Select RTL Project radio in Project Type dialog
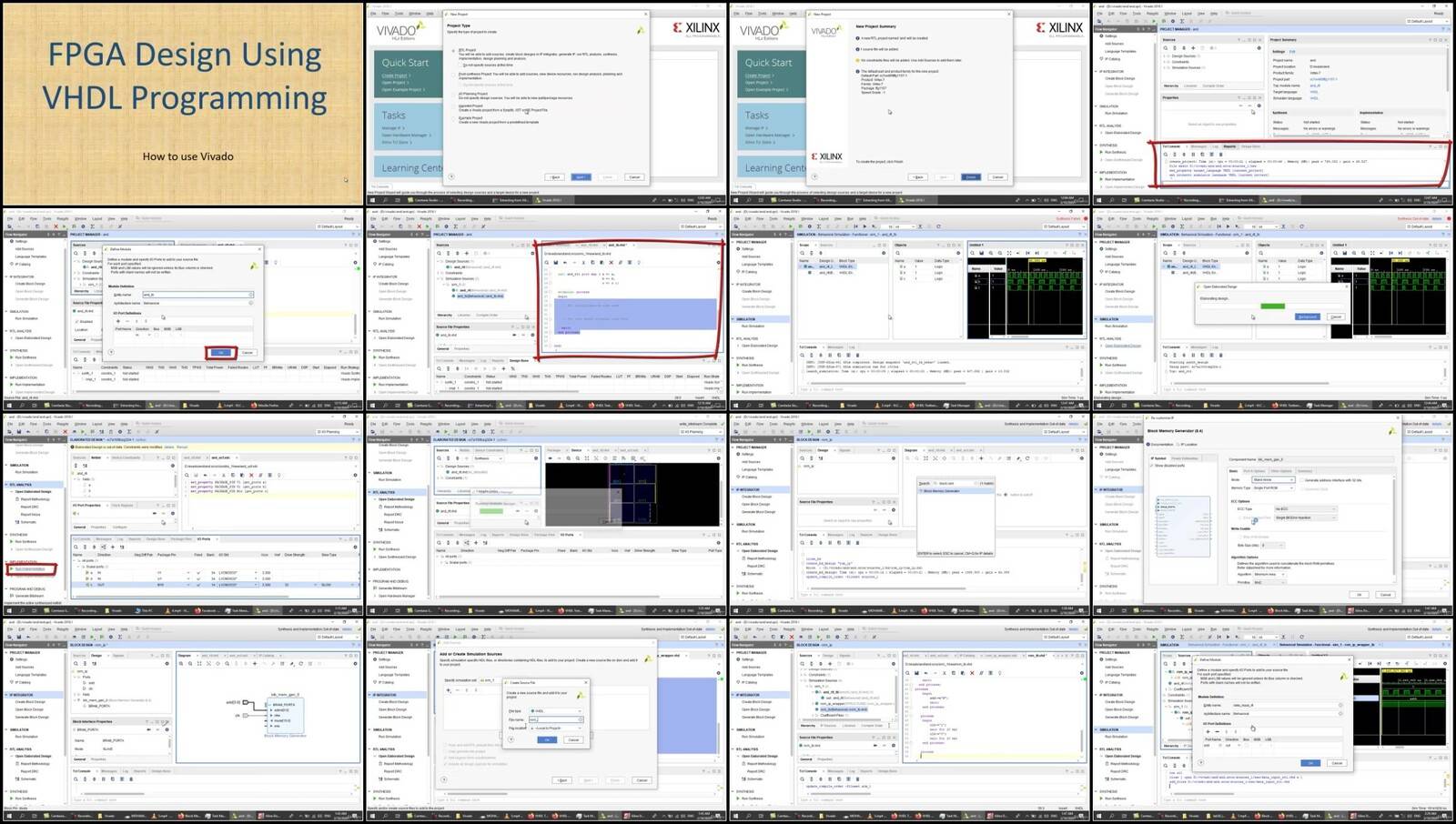 coord(455,50)
